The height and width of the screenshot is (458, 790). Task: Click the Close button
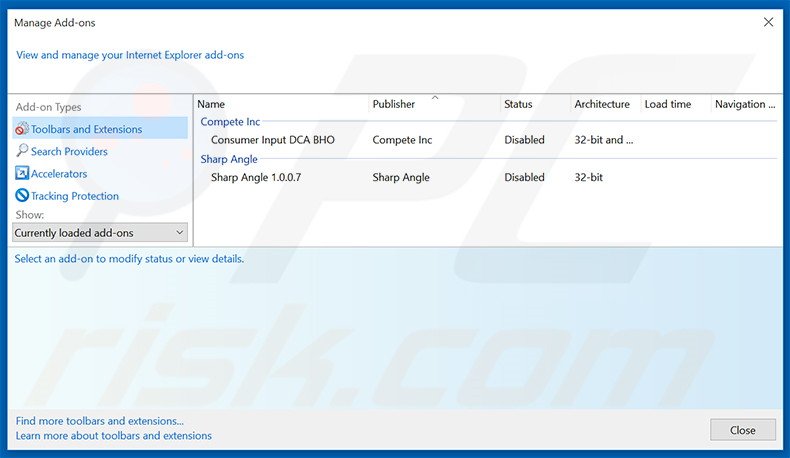click(743, 430)
